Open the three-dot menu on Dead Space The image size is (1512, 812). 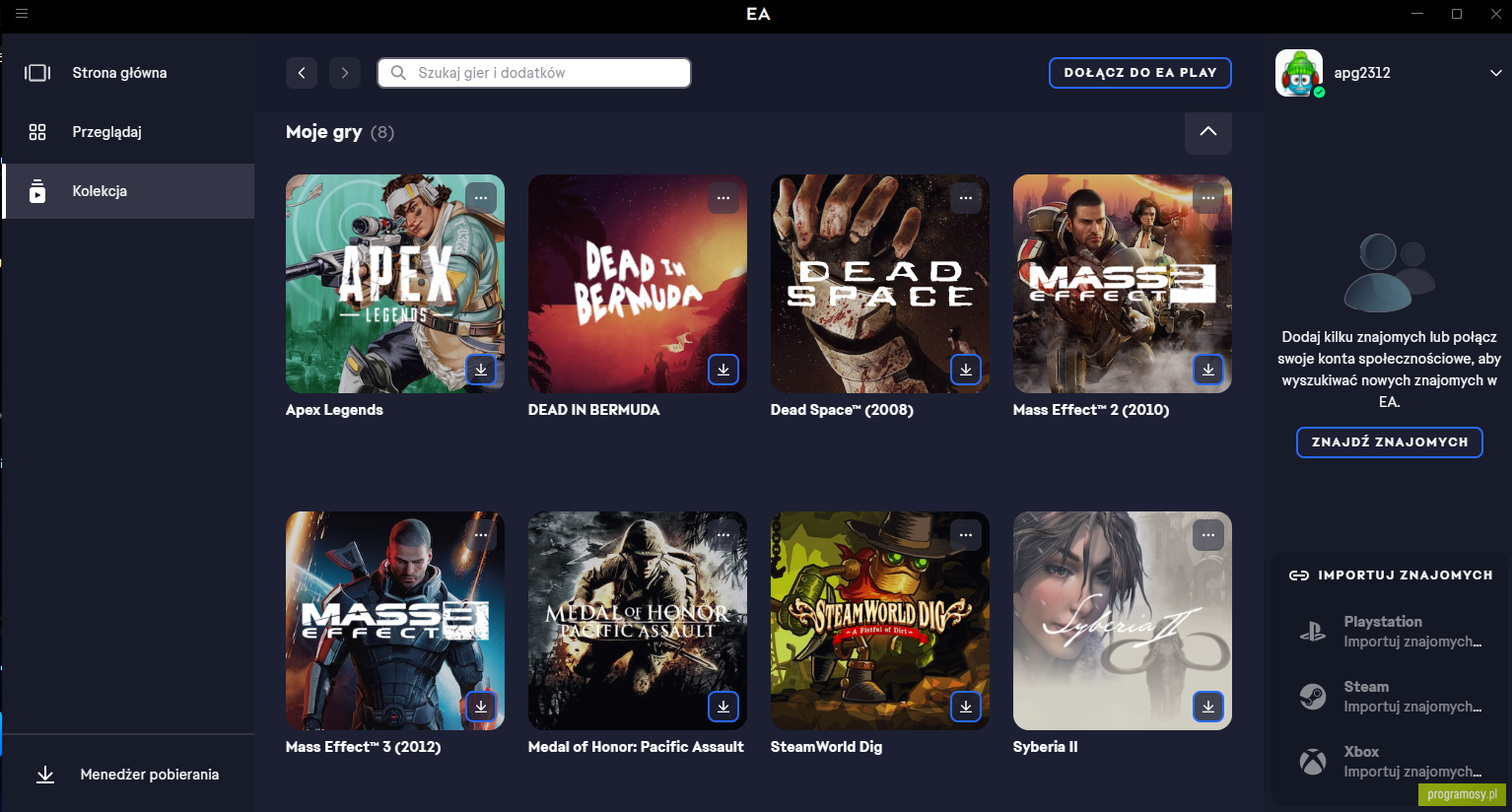click(966, 198)
